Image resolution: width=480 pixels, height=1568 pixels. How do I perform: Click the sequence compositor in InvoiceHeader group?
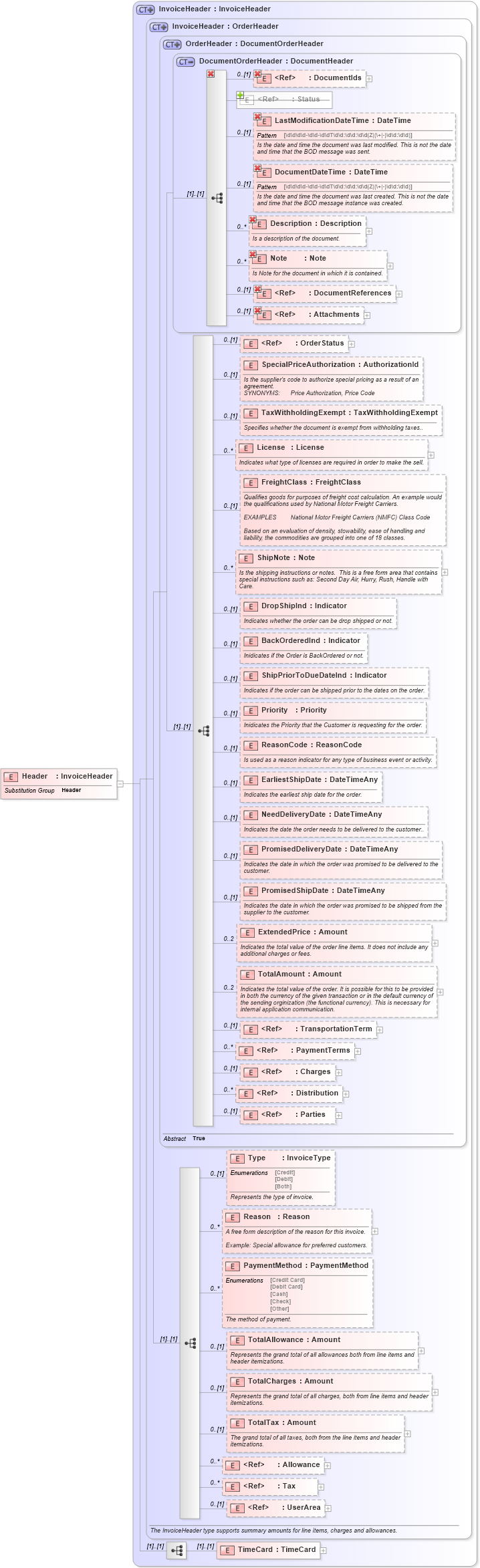190,1343
